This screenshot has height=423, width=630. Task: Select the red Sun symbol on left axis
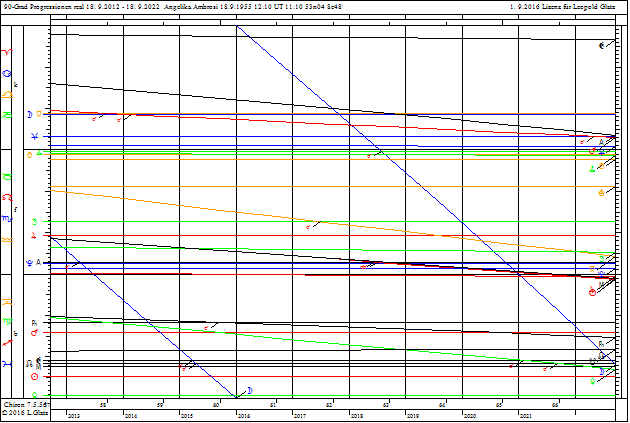tap(35, 377)
